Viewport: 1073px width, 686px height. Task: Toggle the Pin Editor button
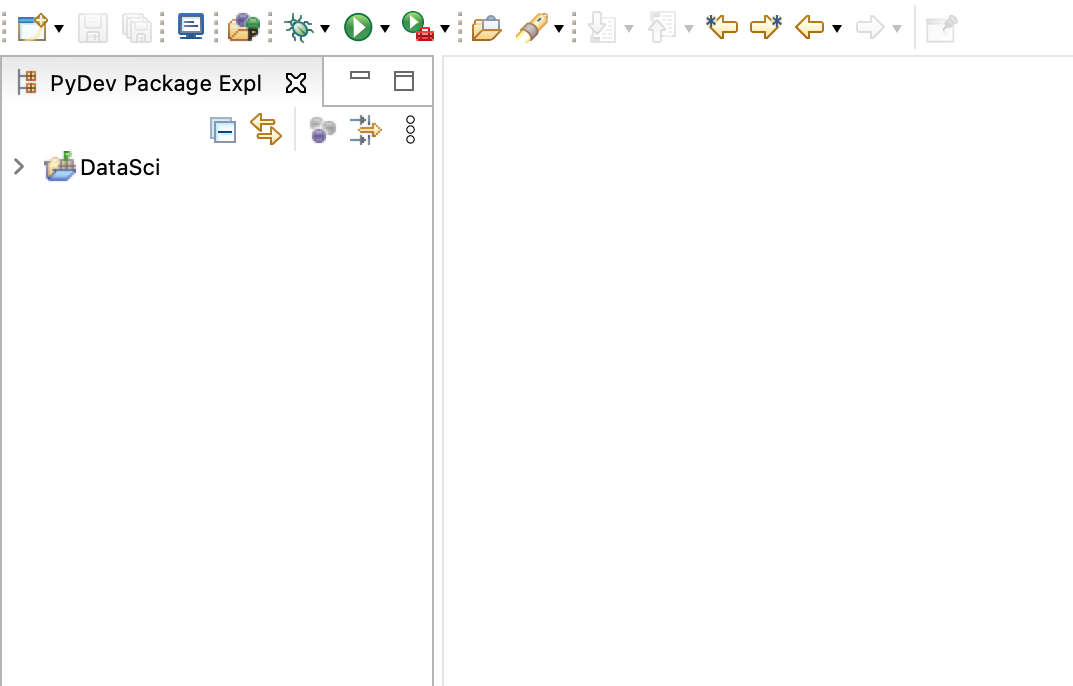click(941, 28)
